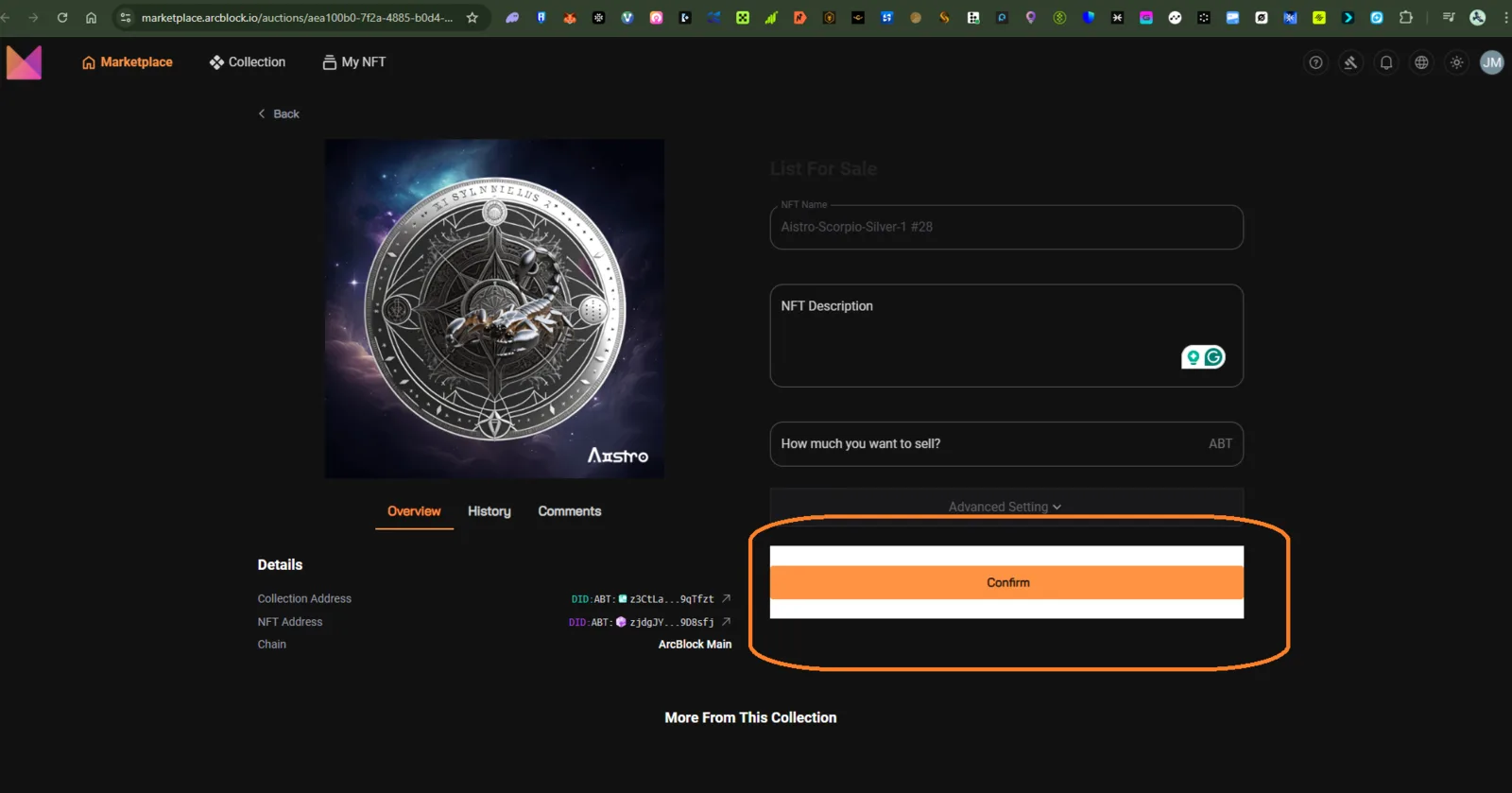1512x793 pixels.
Task: Go forward in browser history
Action: tap(33, 17)
